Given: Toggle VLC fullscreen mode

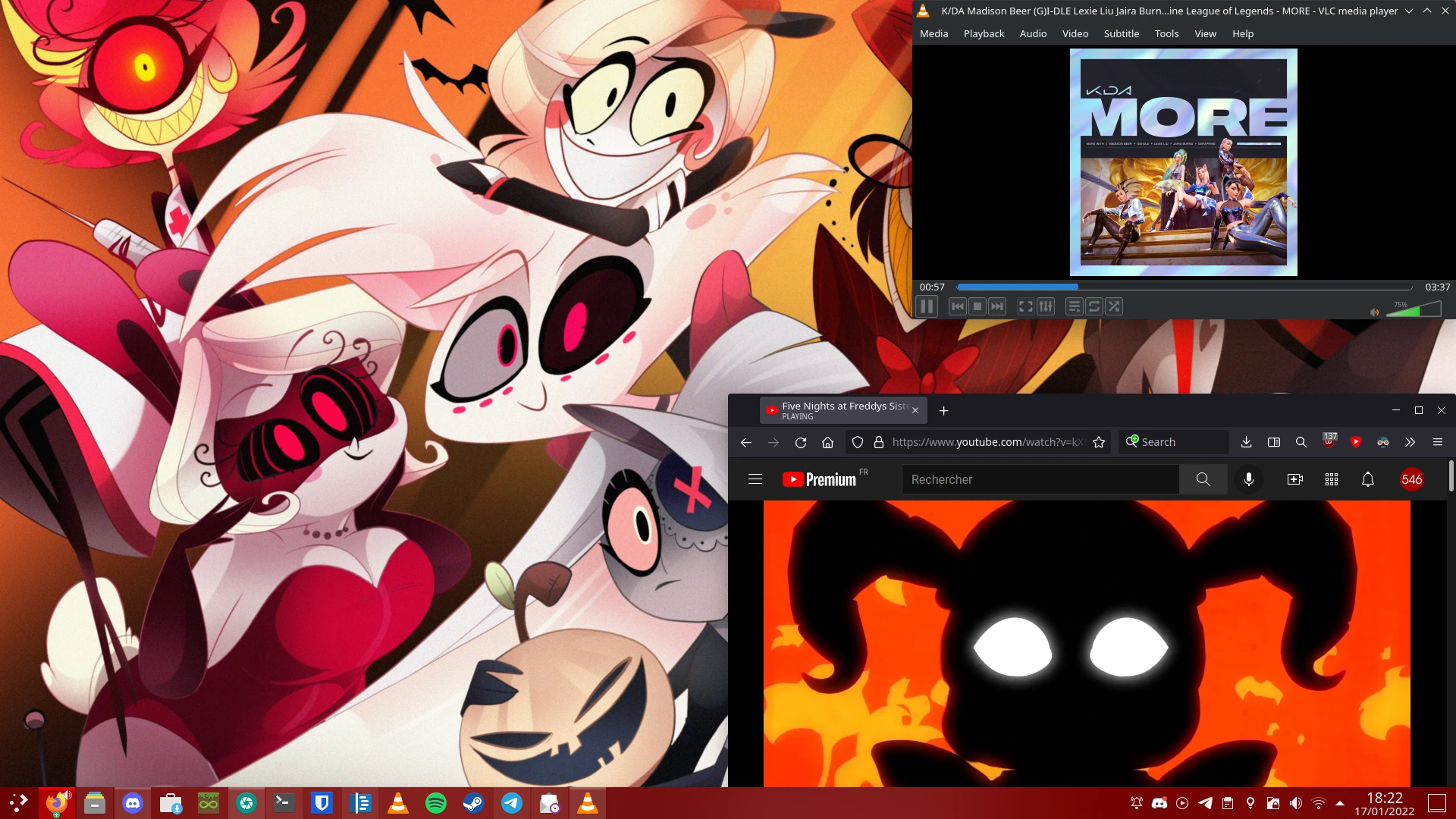Looking at the screenshot, I should coord(1025,306).
